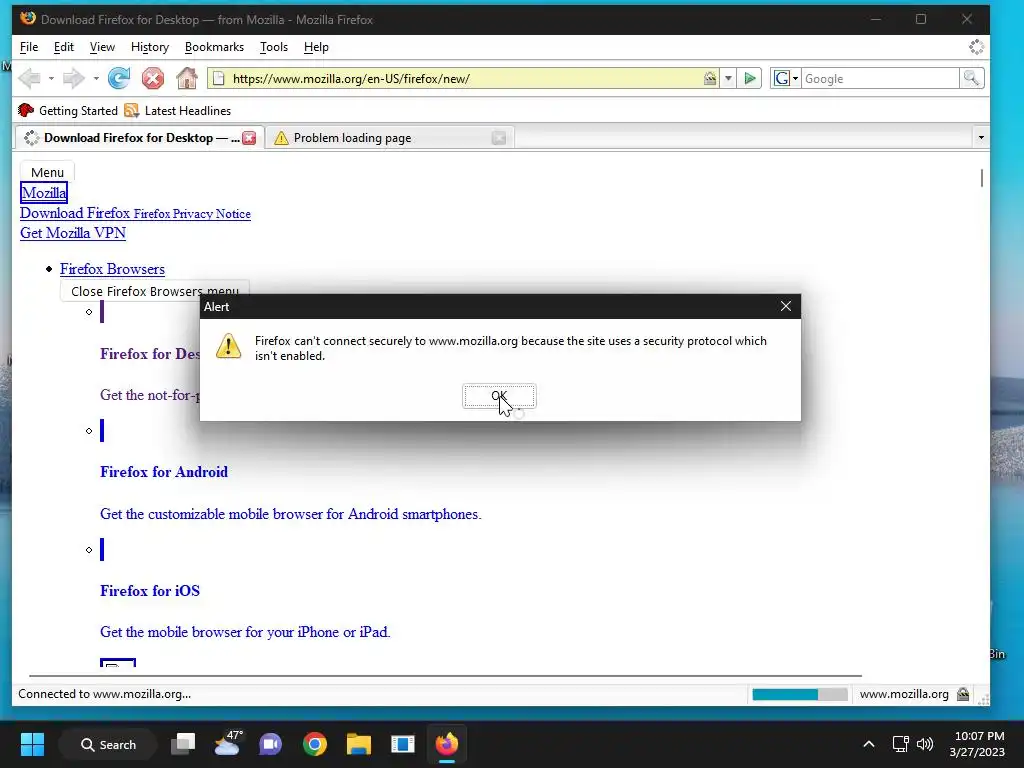The height and width of the screenshot is (768, 1024).
Task: Open the Download Firefox link
Action: 75,213
